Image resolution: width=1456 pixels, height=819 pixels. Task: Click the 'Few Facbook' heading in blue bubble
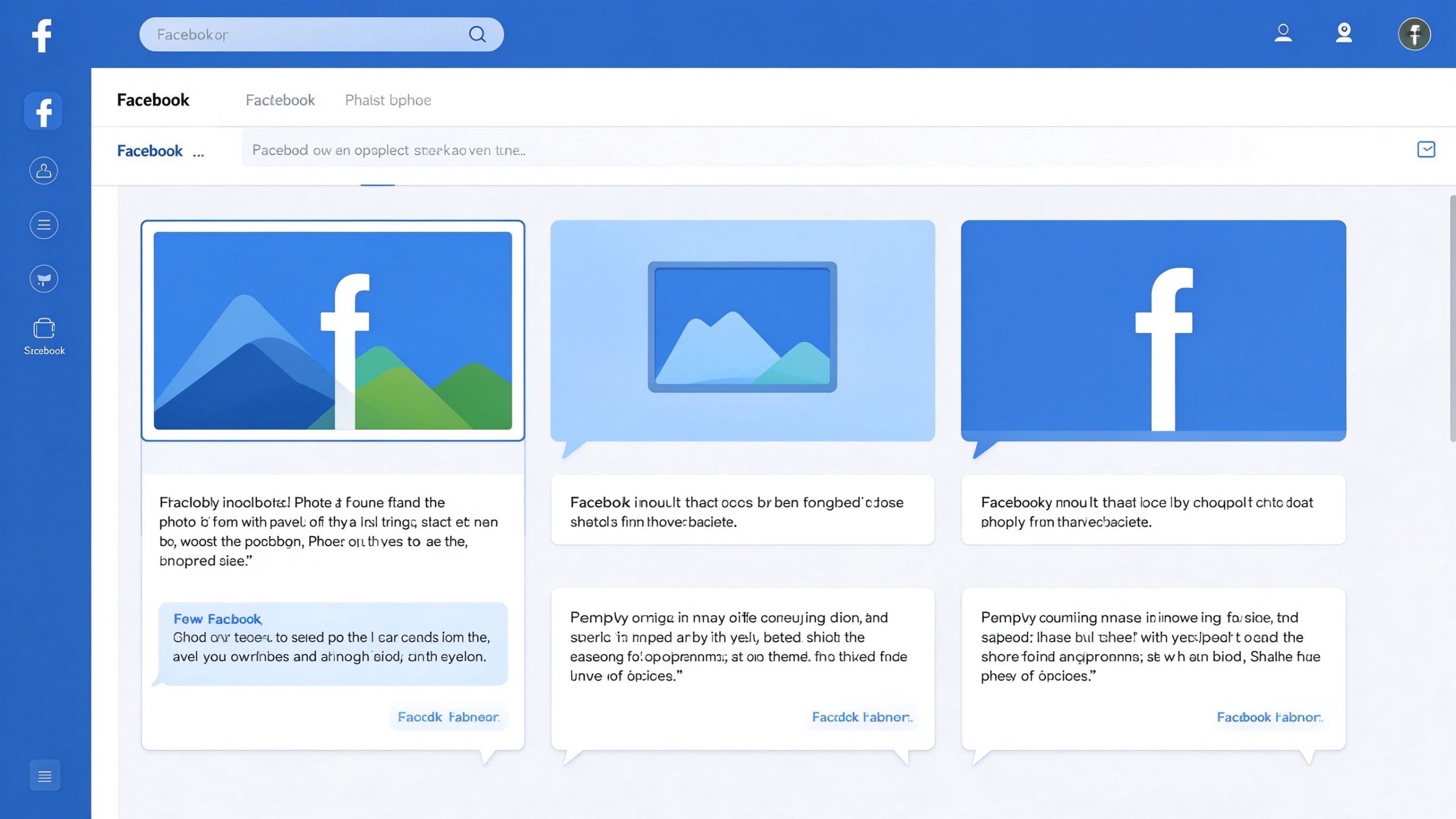click(217, 619)
